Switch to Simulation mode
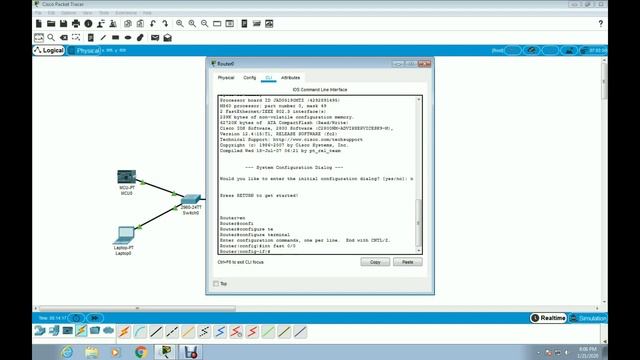 pyautogui.click(x=588, y=318)
